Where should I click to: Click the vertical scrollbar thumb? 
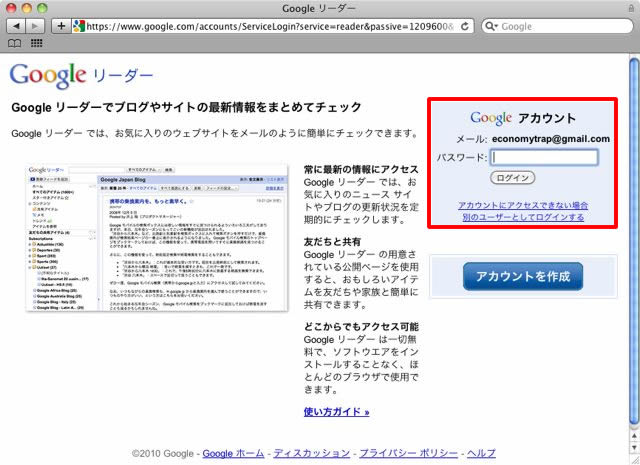634,242
